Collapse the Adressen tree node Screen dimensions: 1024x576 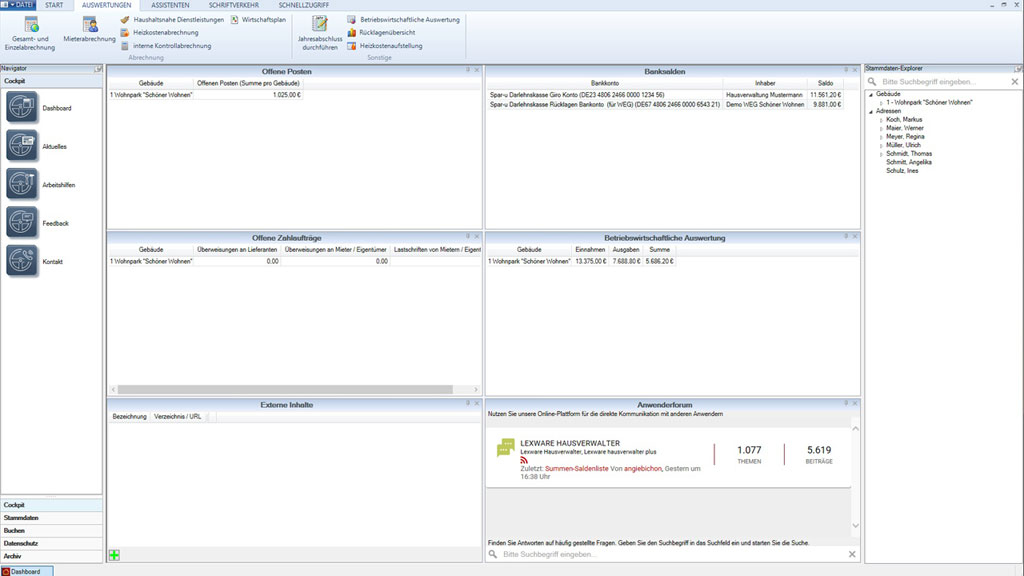[871, 111]
